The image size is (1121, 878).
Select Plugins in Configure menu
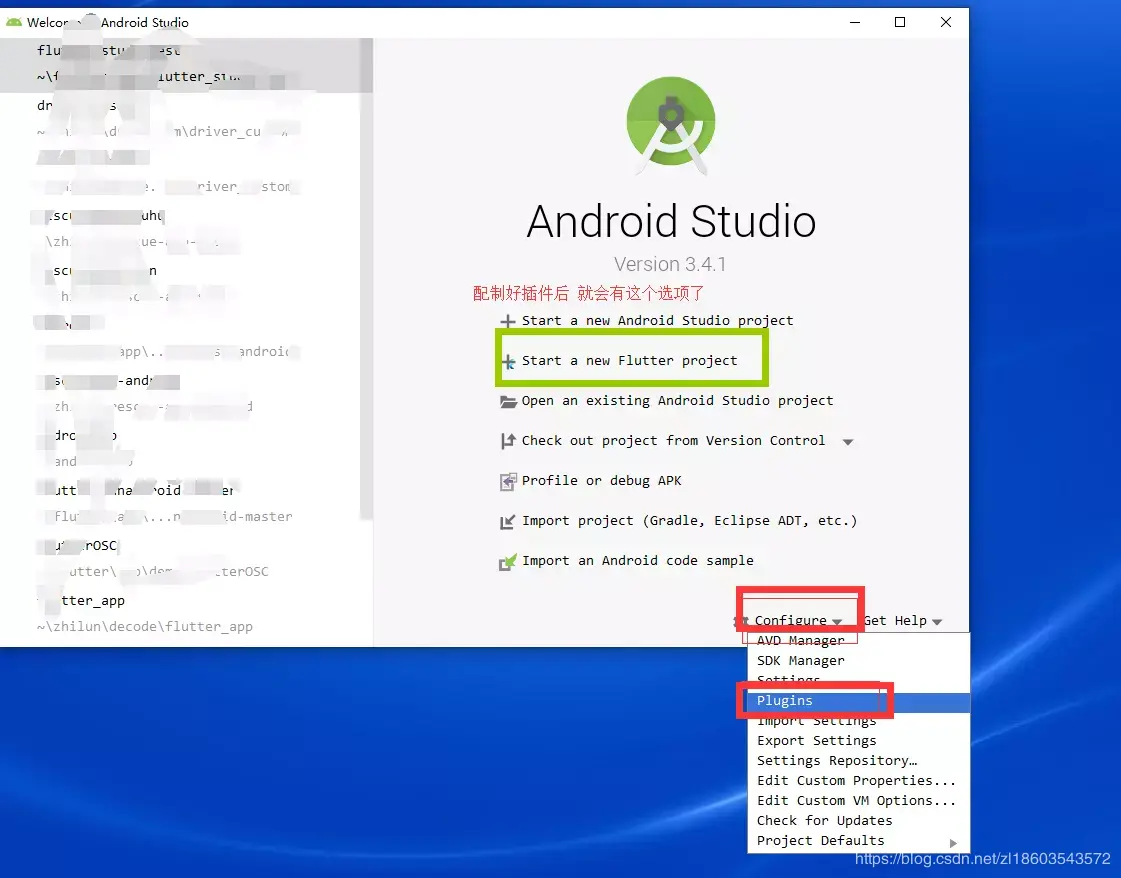coord(858,701)
